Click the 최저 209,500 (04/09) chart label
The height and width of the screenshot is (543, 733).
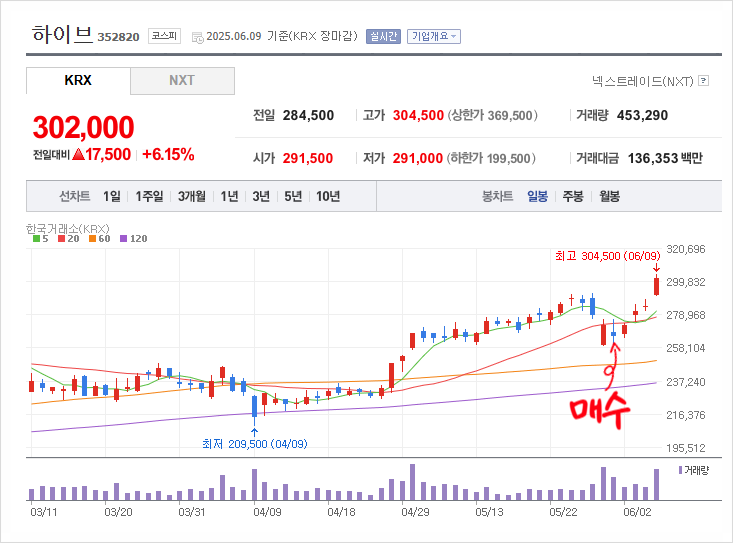coord(255,444)
